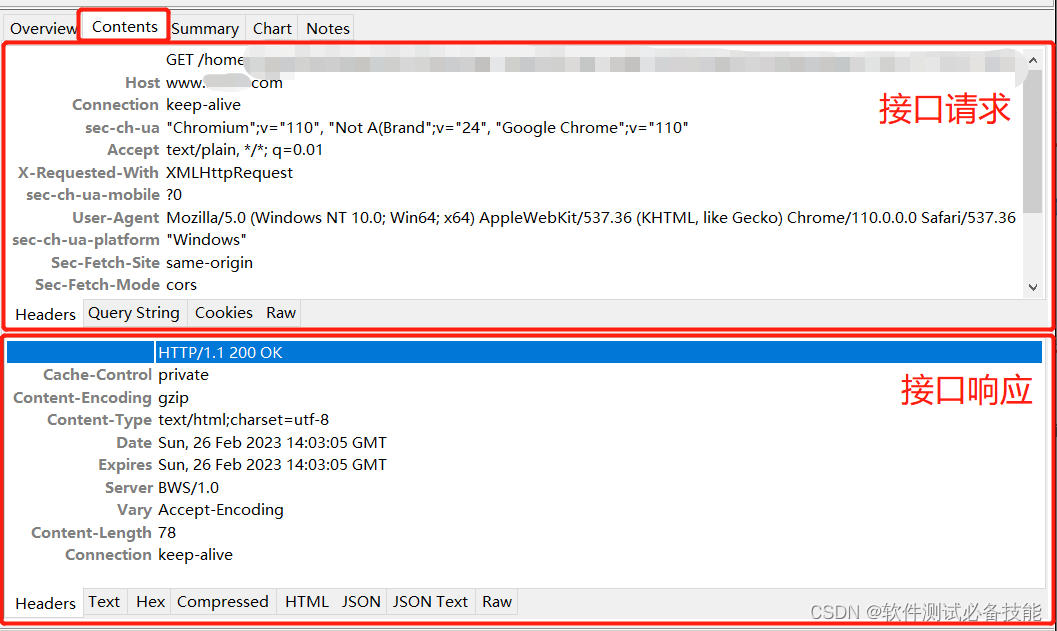Viewport: 1057px width, 631px height.
Task: Open the HTML response tab
Action: click(x=307, y=601)
